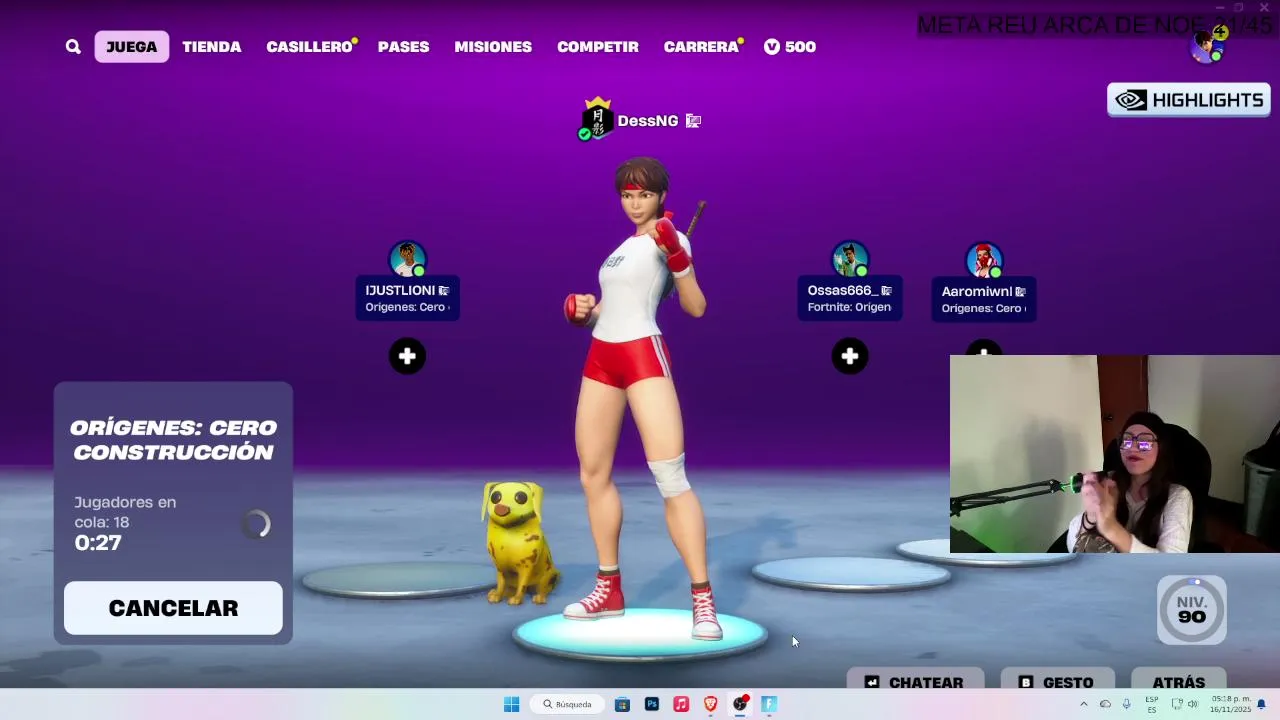Click the CANCELAR matchmaking button
This screenshot has width=1280, height=720.
click(x=173, y=608)
